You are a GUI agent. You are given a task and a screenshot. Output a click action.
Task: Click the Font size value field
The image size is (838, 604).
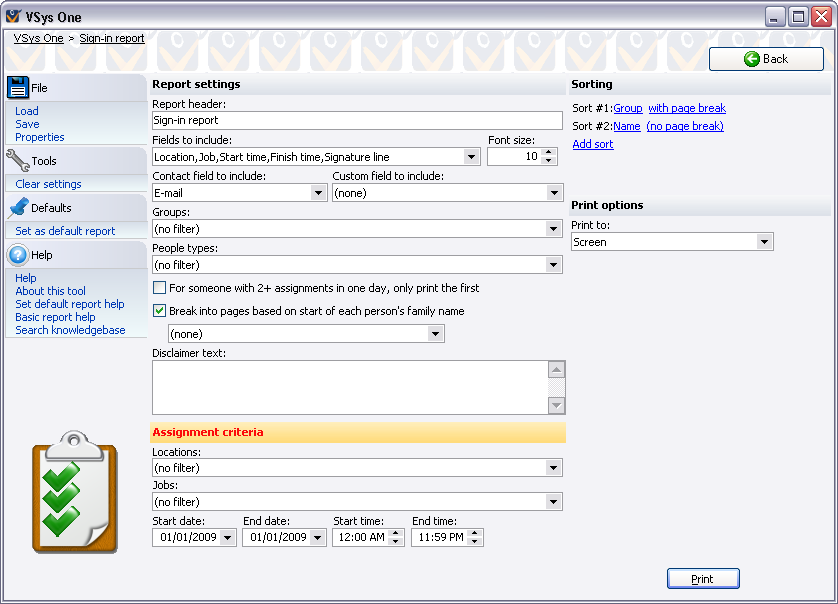point(514,157)
